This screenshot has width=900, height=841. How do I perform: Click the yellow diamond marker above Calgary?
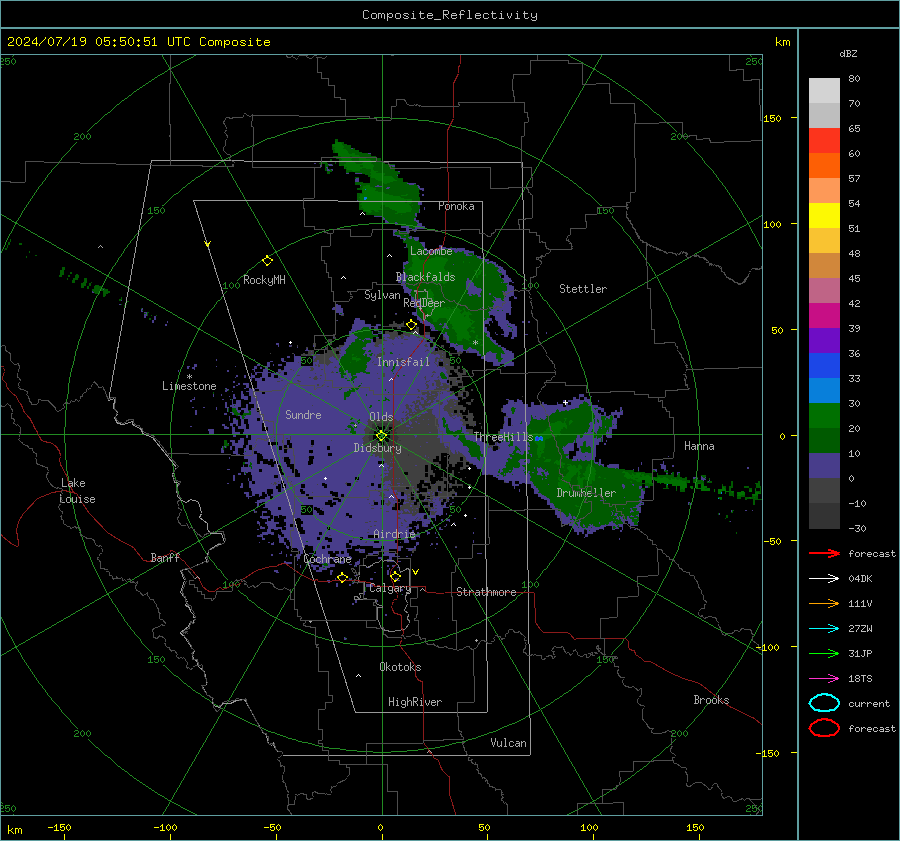[x=395, y=576]
